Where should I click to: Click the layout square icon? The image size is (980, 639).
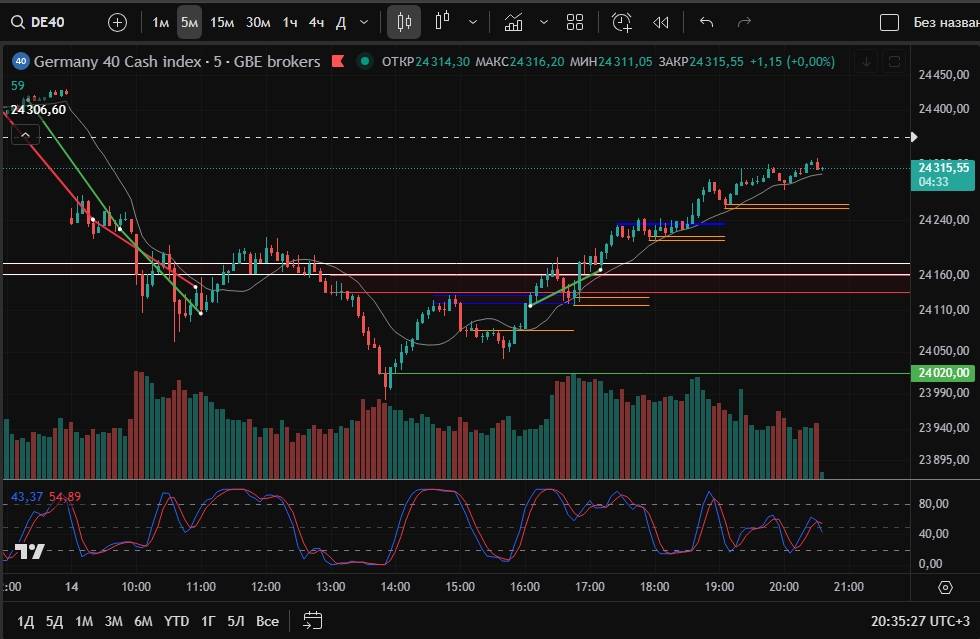(x=889, y=22)
